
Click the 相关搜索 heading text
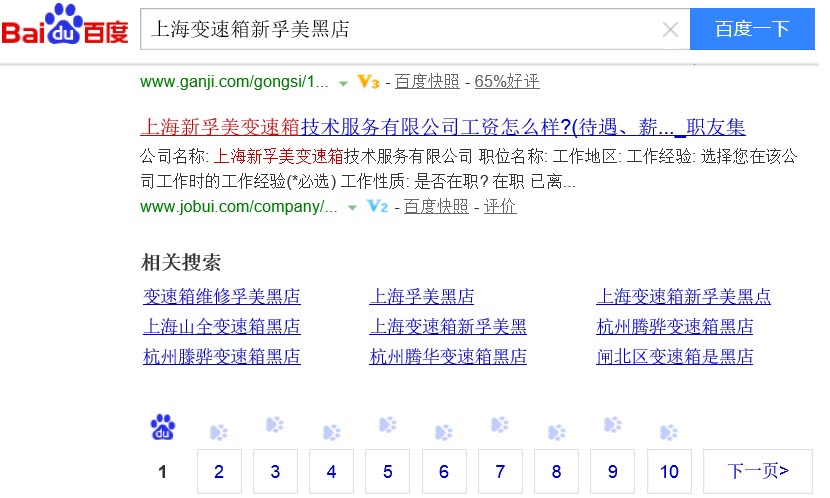[181, 262]
